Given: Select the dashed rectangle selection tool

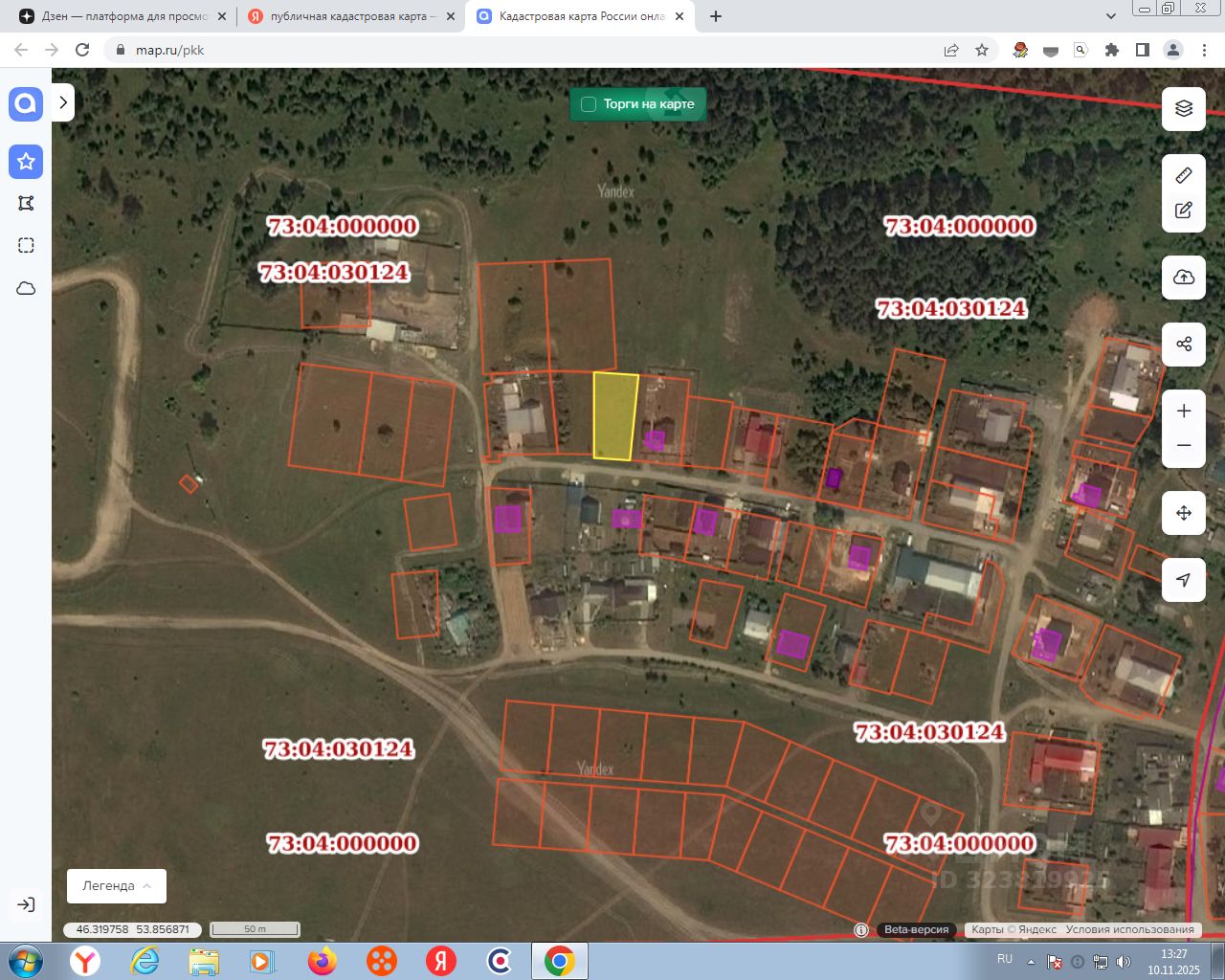Looking at the screenshot, I should [x=26, y=245].
